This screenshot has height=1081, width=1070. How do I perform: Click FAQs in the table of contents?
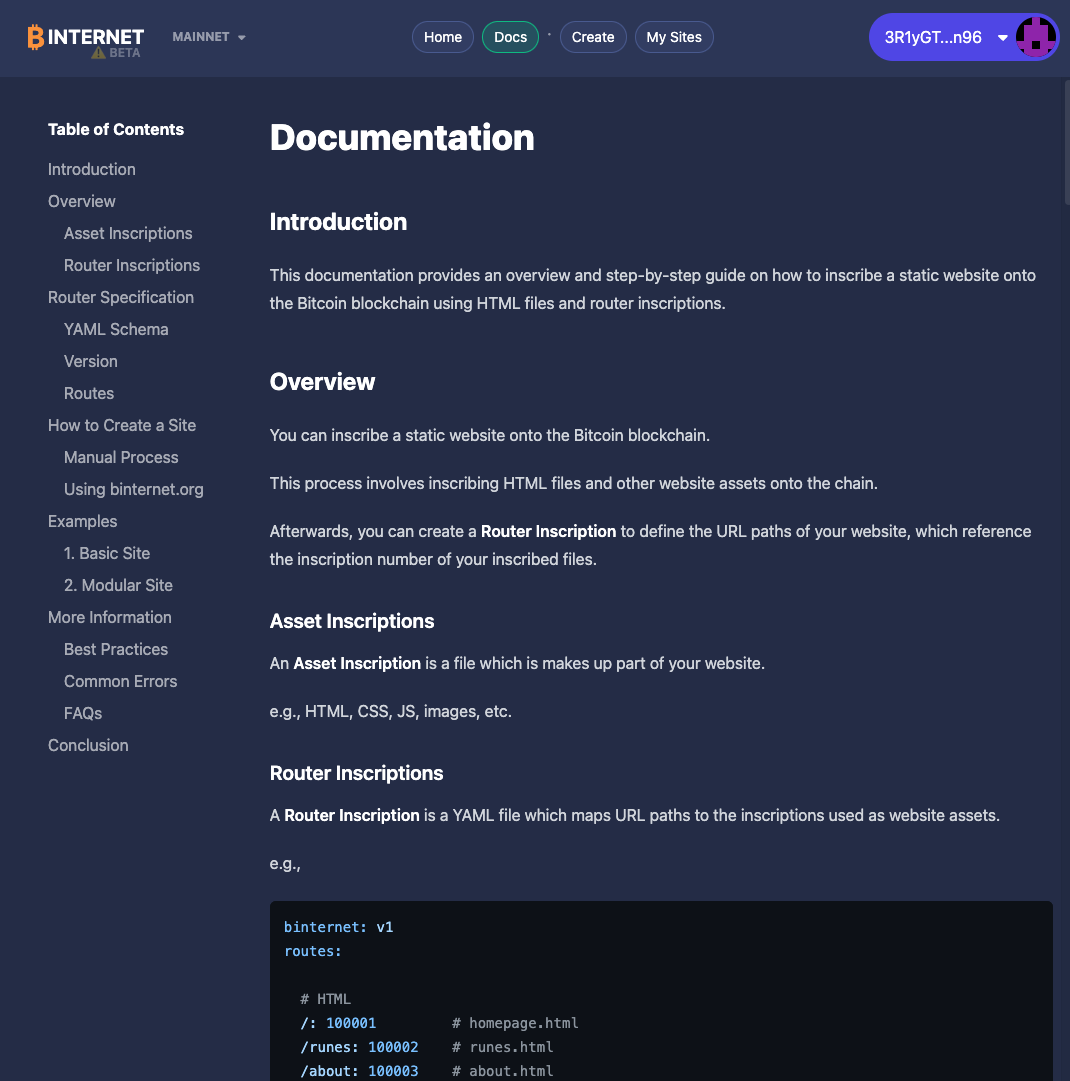click(x=83, y=713)
